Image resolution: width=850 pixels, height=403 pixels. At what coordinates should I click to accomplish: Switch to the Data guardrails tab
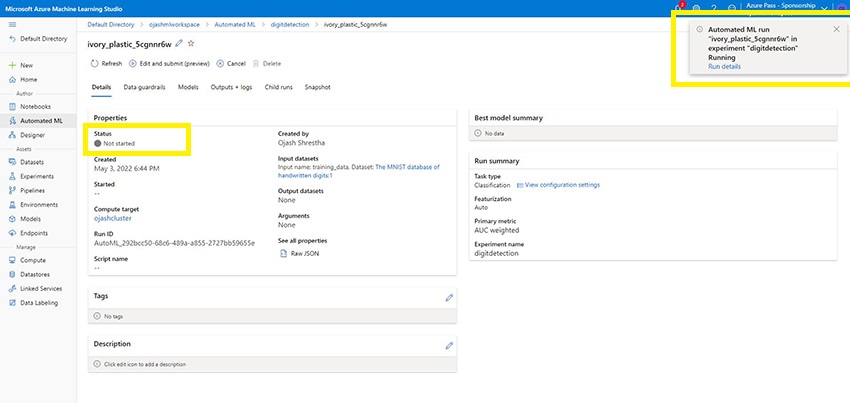[x=146, y=87]
